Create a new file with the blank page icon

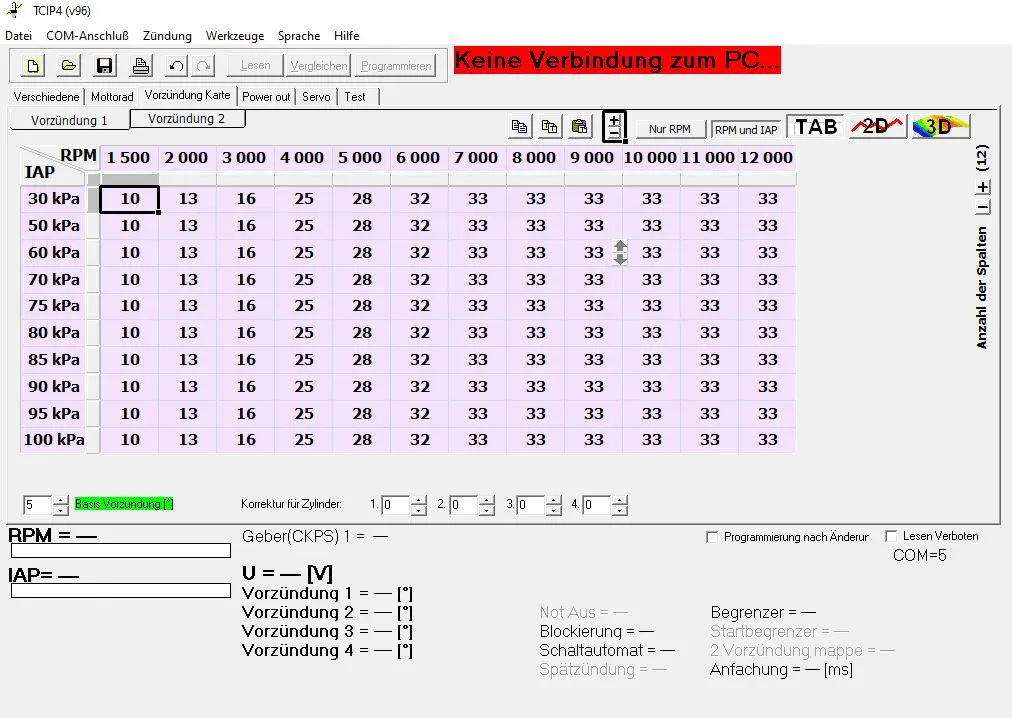tap(32, 65)
